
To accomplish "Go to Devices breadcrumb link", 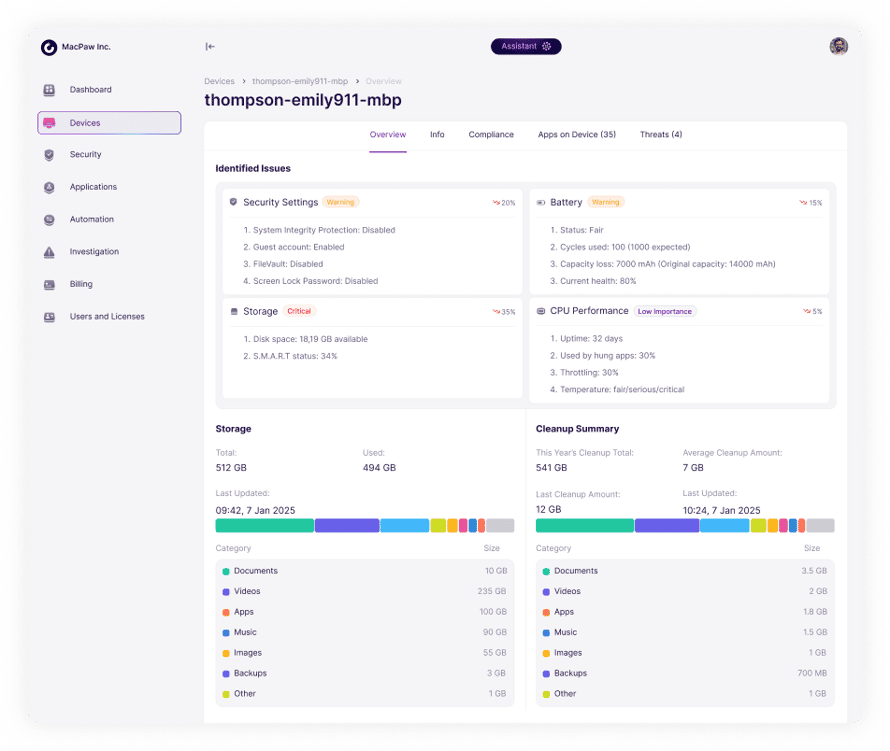I will click(x=219, y=81).
